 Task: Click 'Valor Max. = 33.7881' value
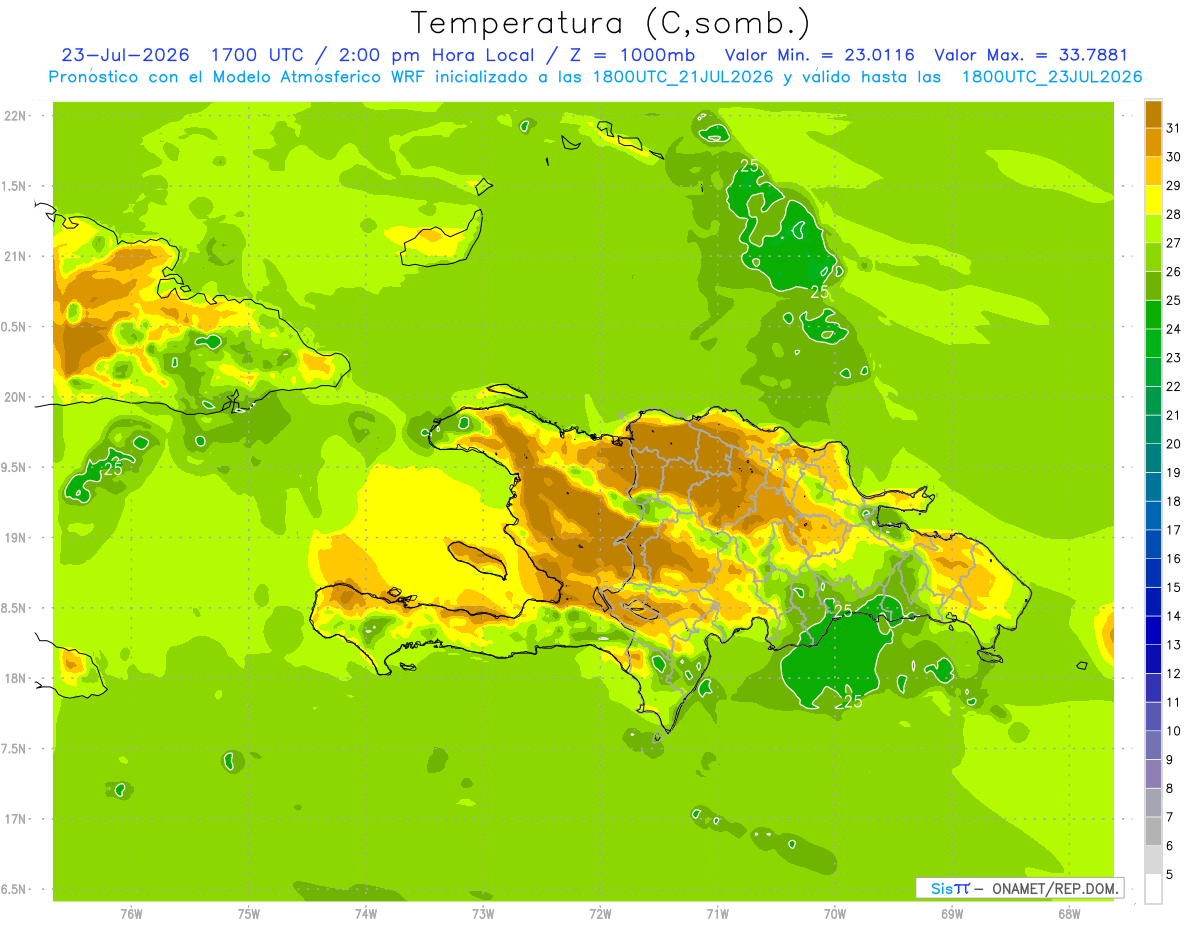[x=1031, y=55]
